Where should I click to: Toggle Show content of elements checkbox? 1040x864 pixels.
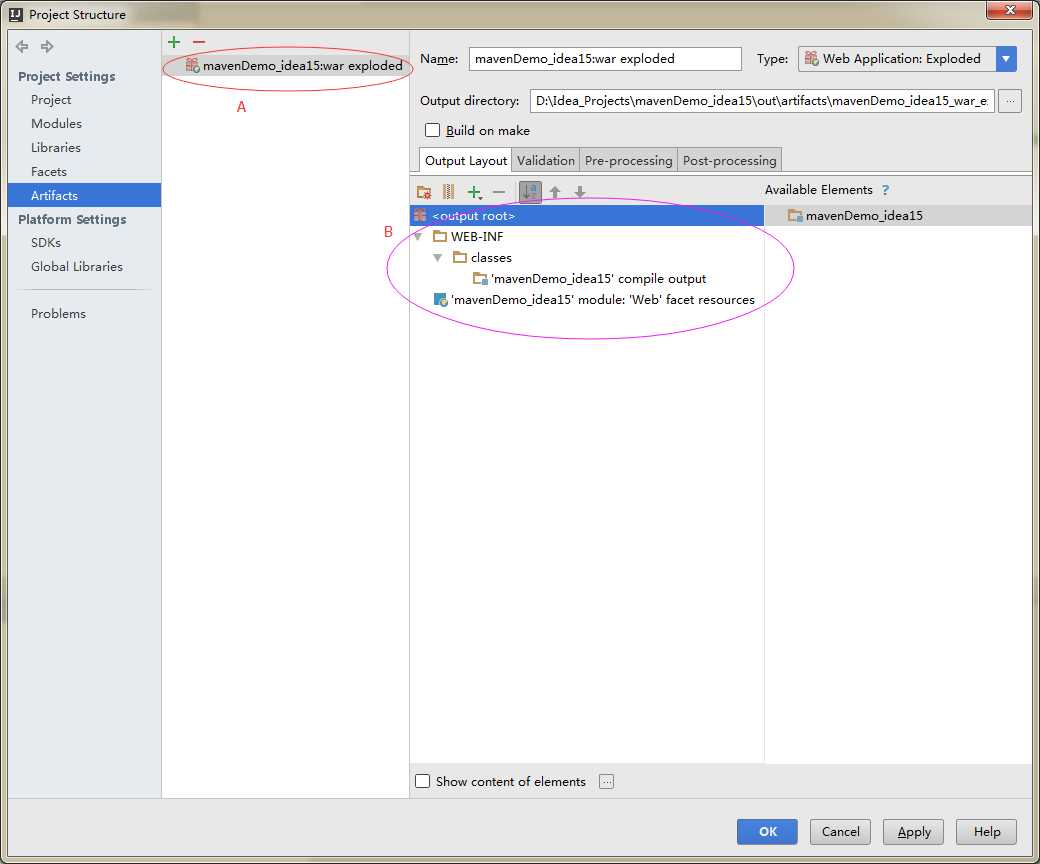point(422,781)
